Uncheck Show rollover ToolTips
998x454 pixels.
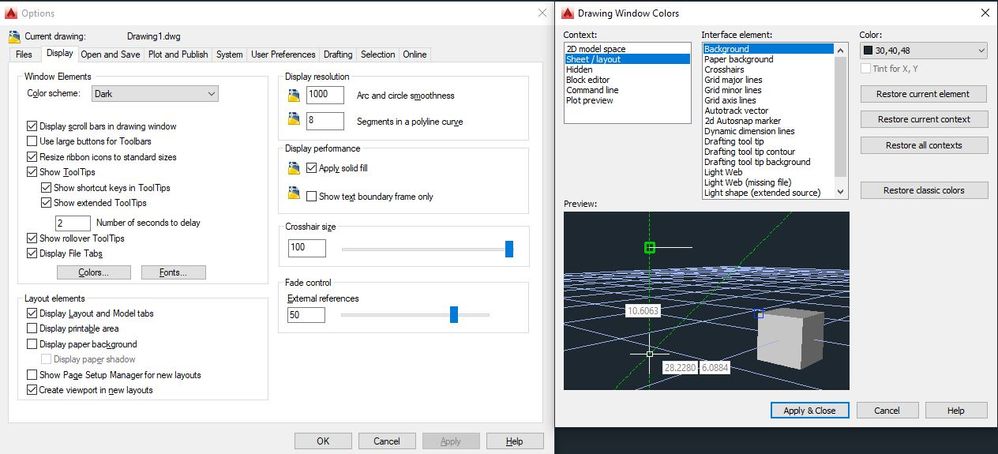click(x=32, y=238)
